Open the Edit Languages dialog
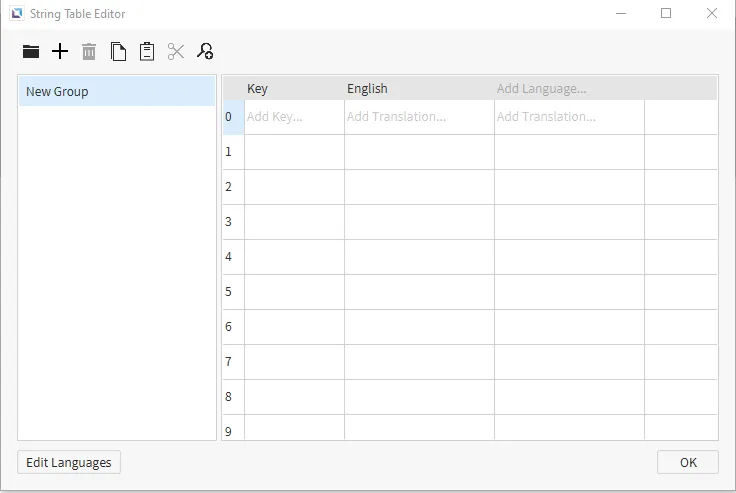 pos(69,463)
